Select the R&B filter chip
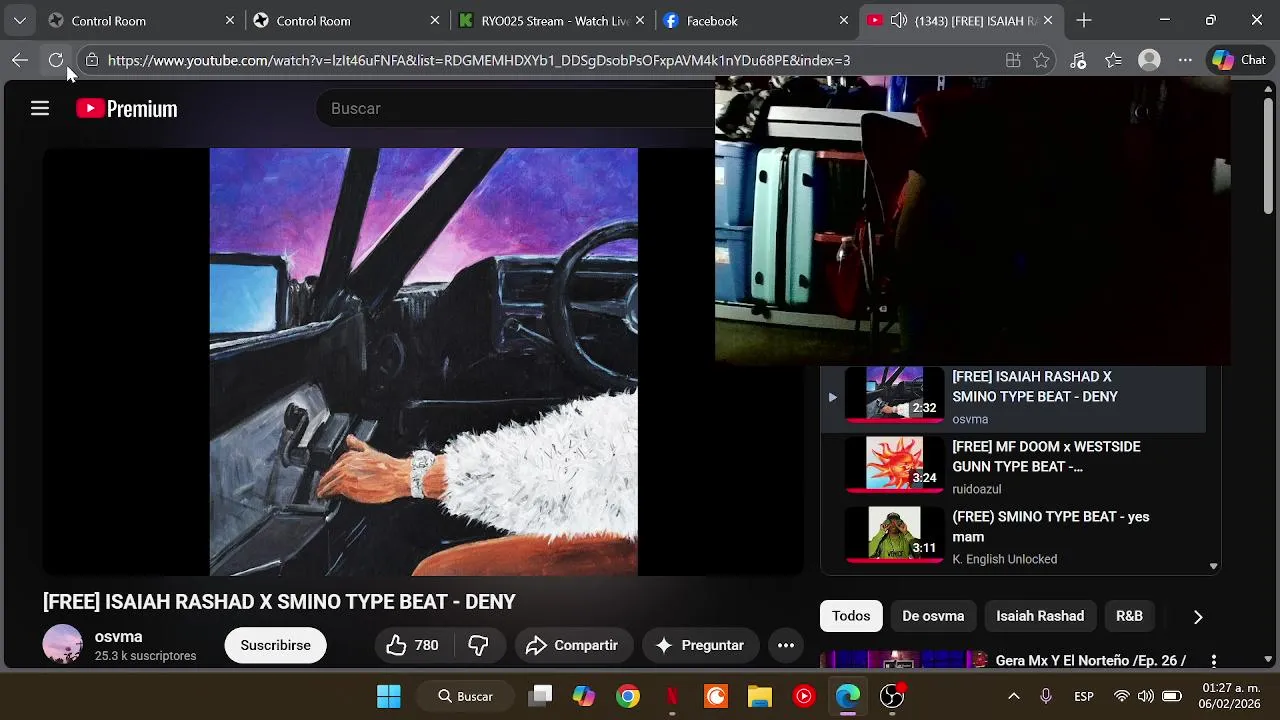 (1129, 616)
